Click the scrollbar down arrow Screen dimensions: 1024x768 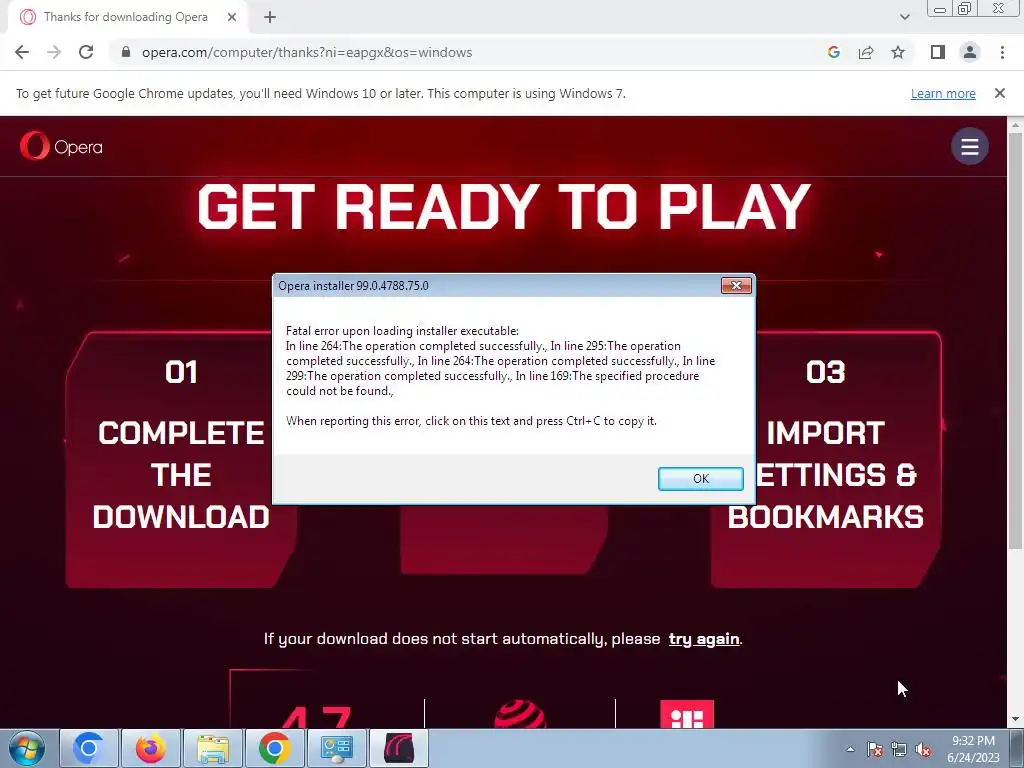[x=1015, y=720]
